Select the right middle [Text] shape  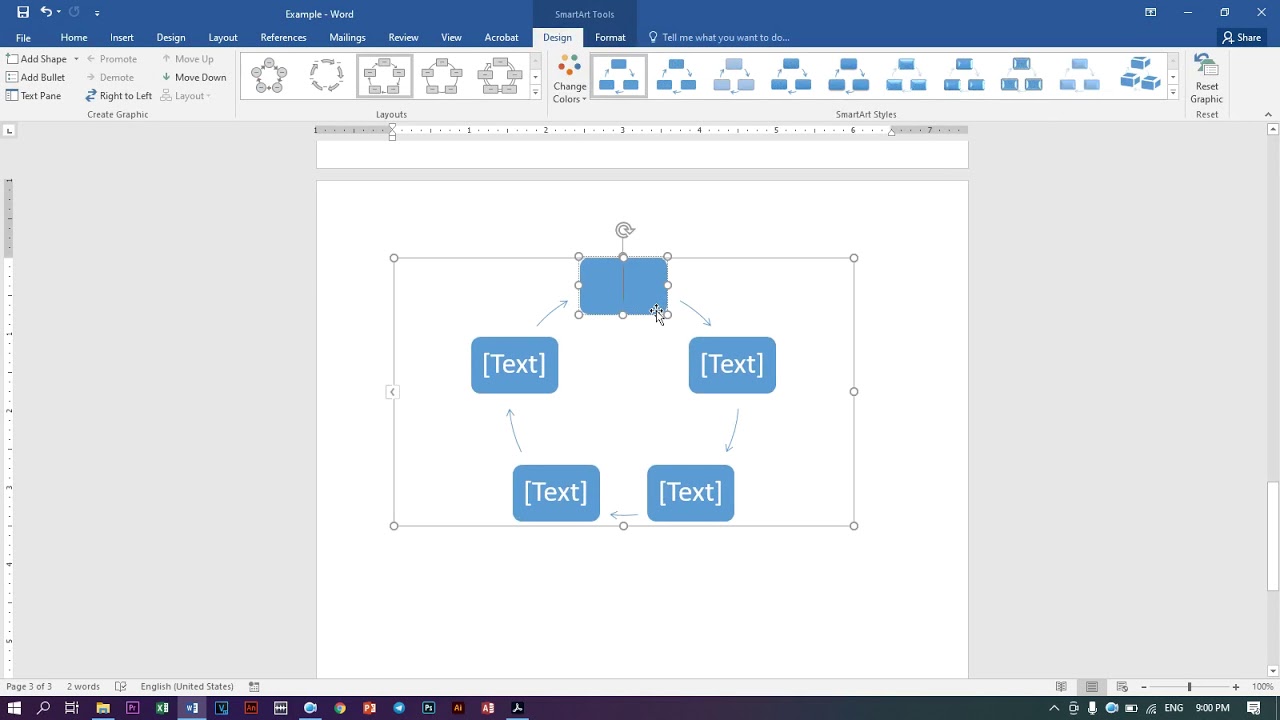click(x=732, y=365)
